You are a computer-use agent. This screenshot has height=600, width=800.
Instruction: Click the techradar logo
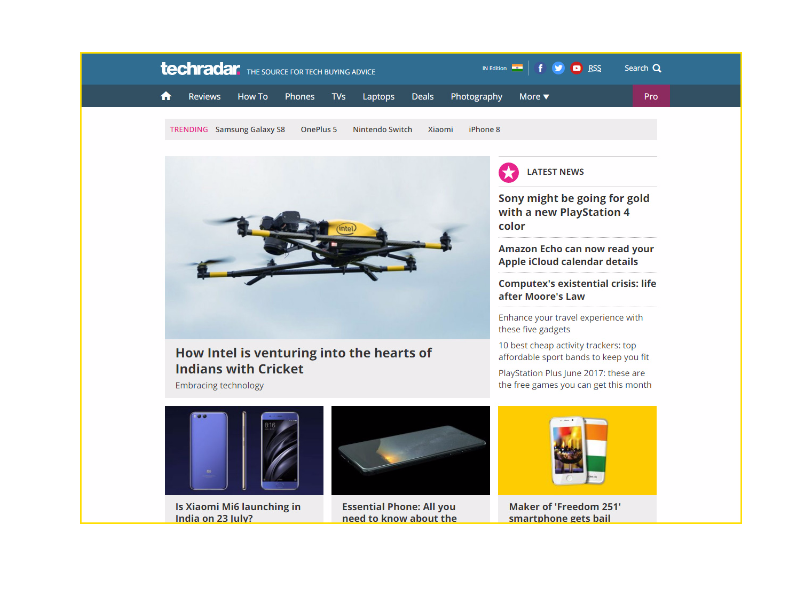[200, 69]
